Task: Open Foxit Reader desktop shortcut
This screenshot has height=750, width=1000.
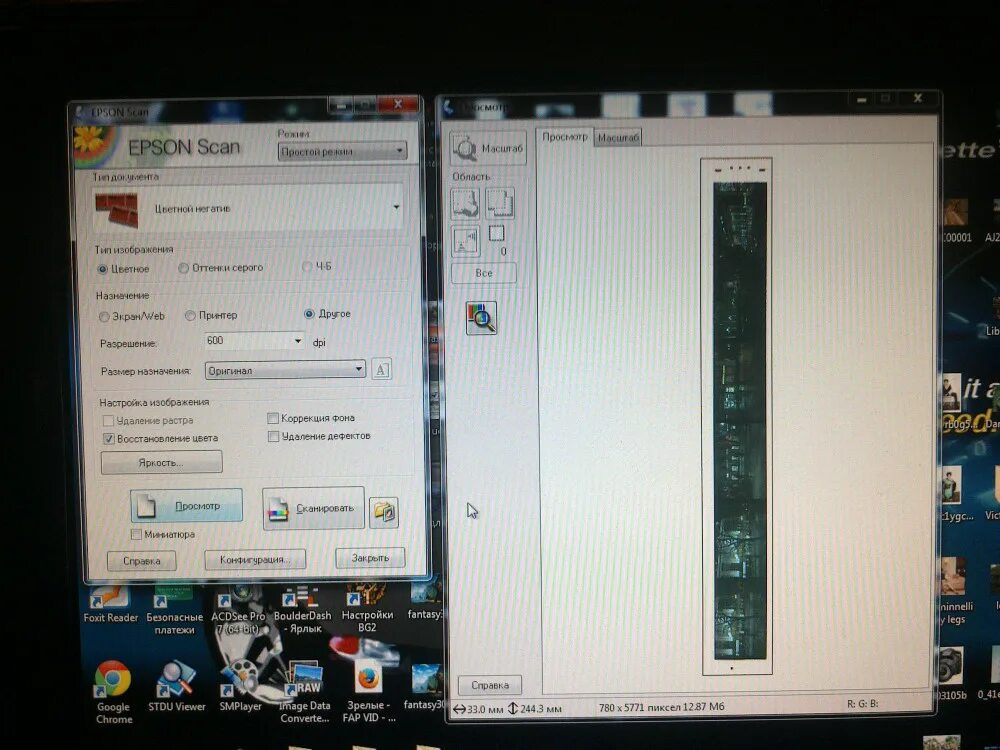Action: pos(110,604)
